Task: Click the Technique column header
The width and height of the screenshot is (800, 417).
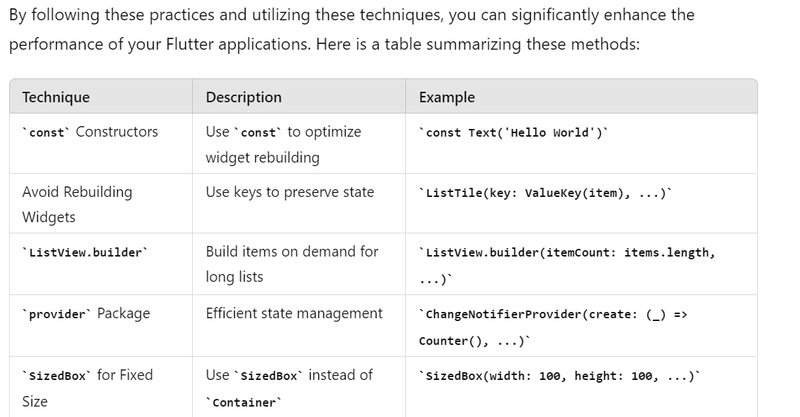Action: pyautogui.click(x=56, y=97)
